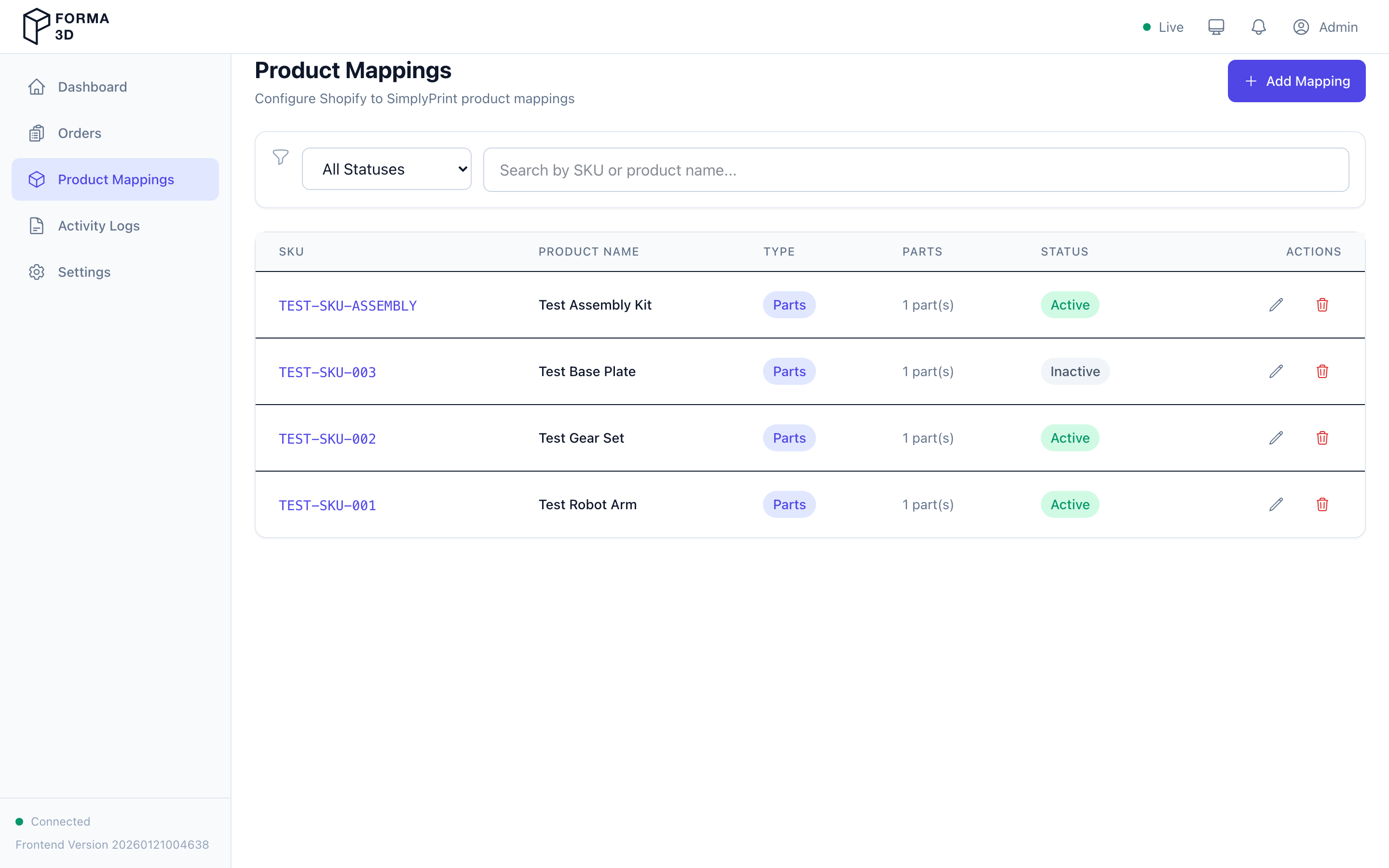Edit the Test Gear Set mapping with pencil icon

click(x=1275, y=438)
